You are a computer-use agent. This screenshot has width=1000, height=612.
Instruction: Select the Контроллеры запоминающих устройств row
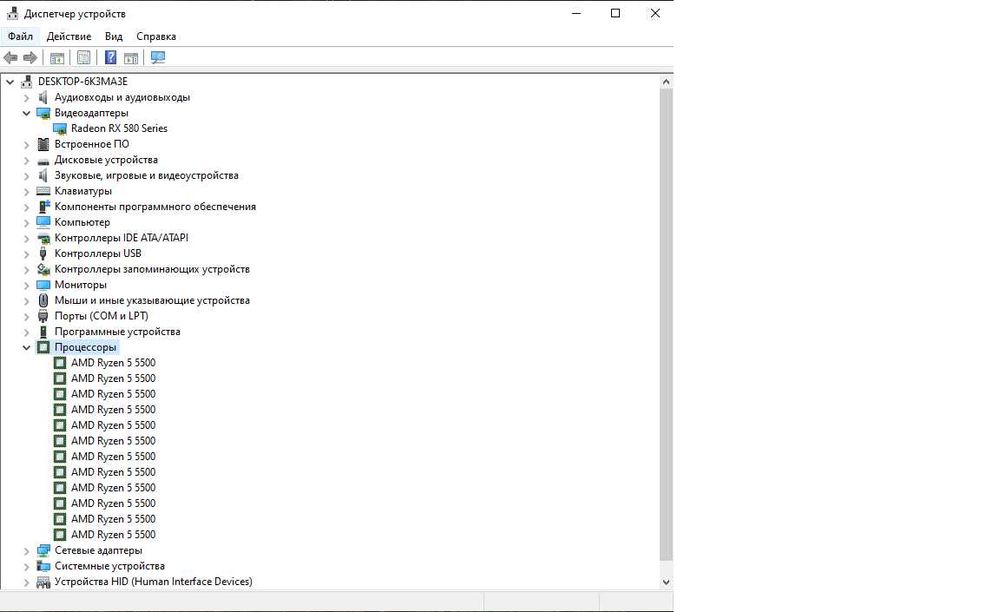pyautogui.click(x=152, y=269)
